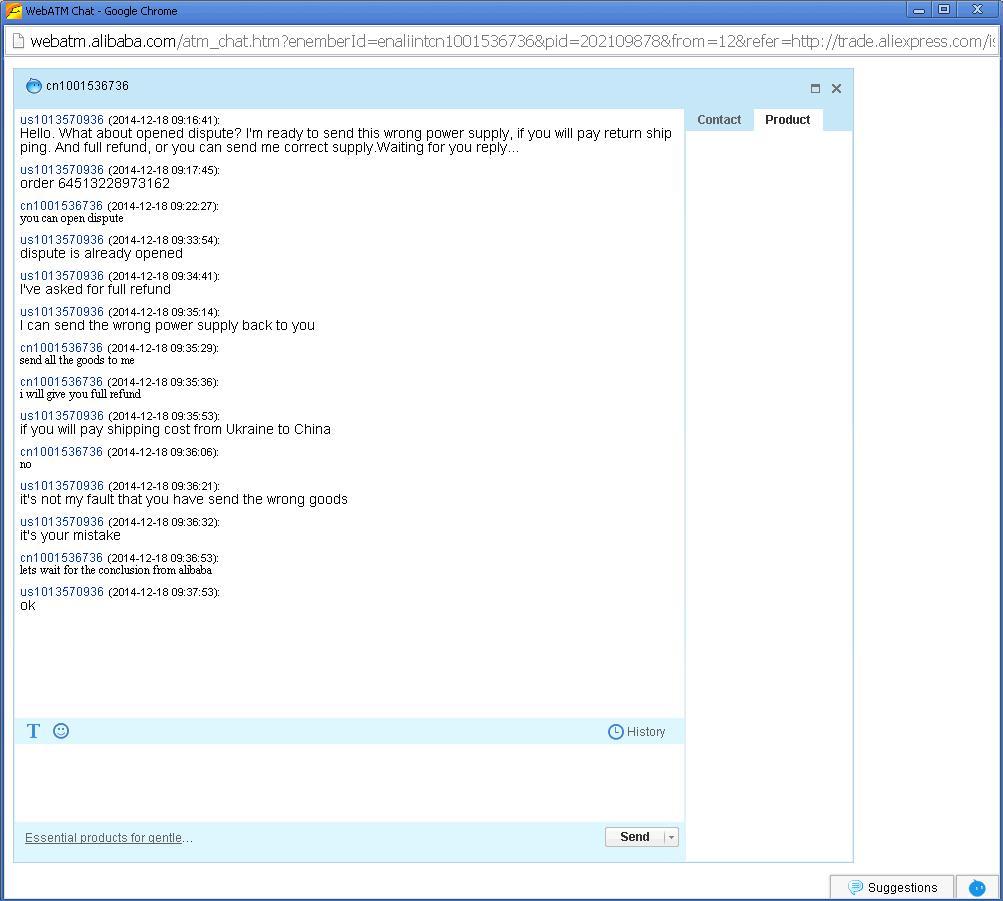Send the chat message
1003x901 pixels.
coord(635,837)
